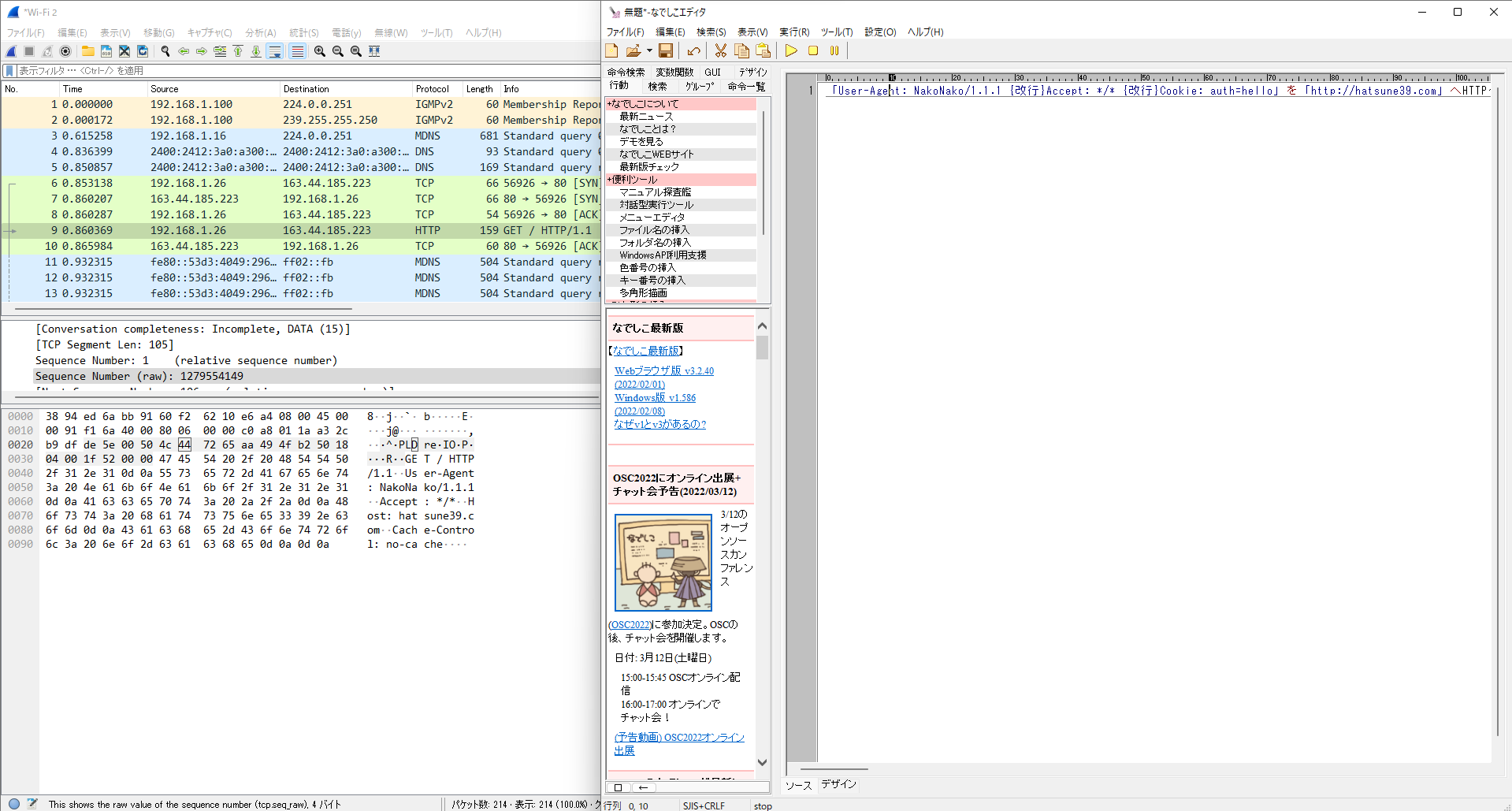Run the program with the yellow play icon

point(791,50)
